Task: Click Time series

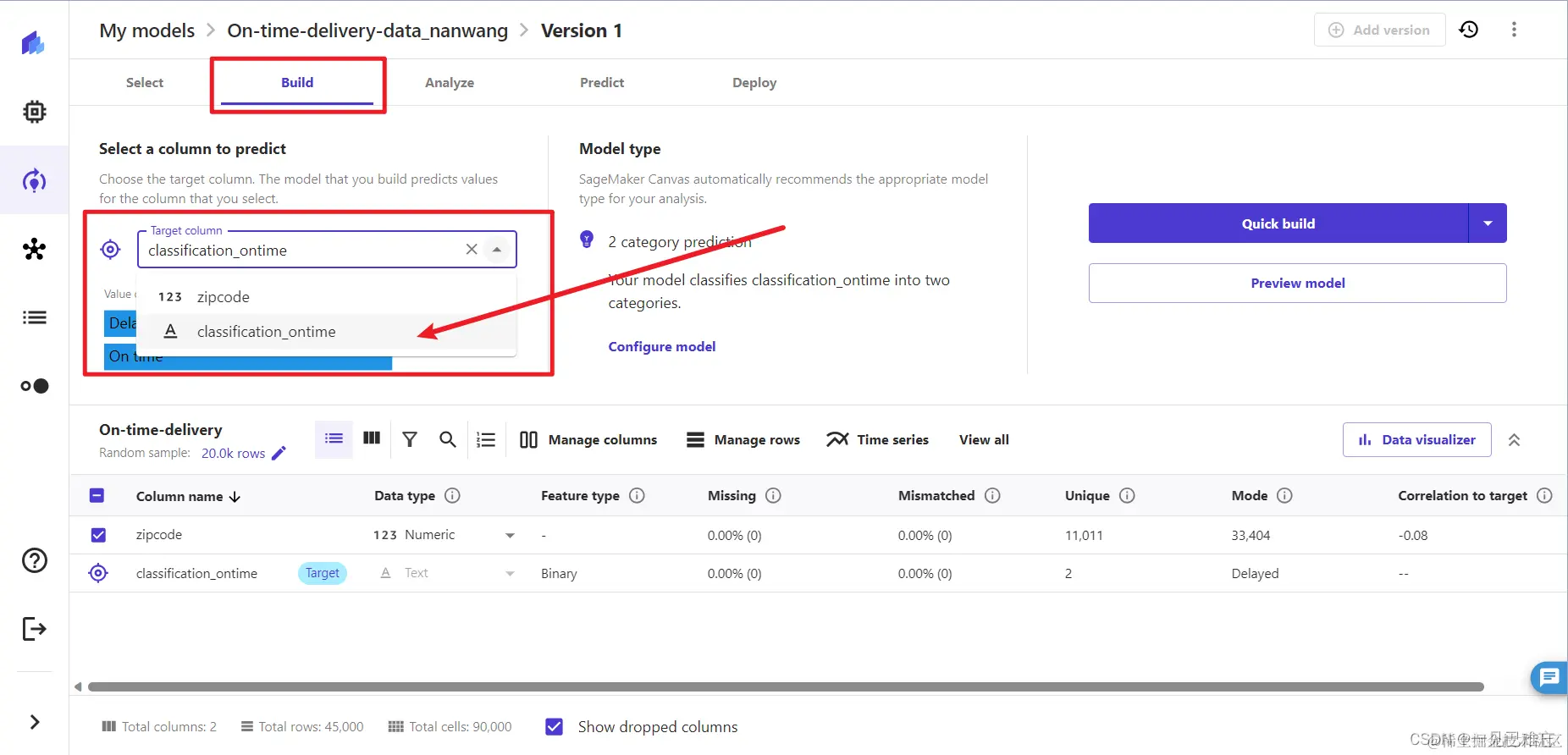Action: tap(878, 439)
